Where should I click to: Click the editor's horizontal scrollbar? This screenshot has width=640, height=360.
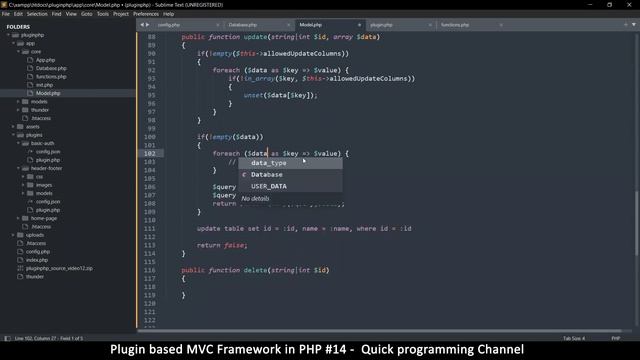coord(380,331)
